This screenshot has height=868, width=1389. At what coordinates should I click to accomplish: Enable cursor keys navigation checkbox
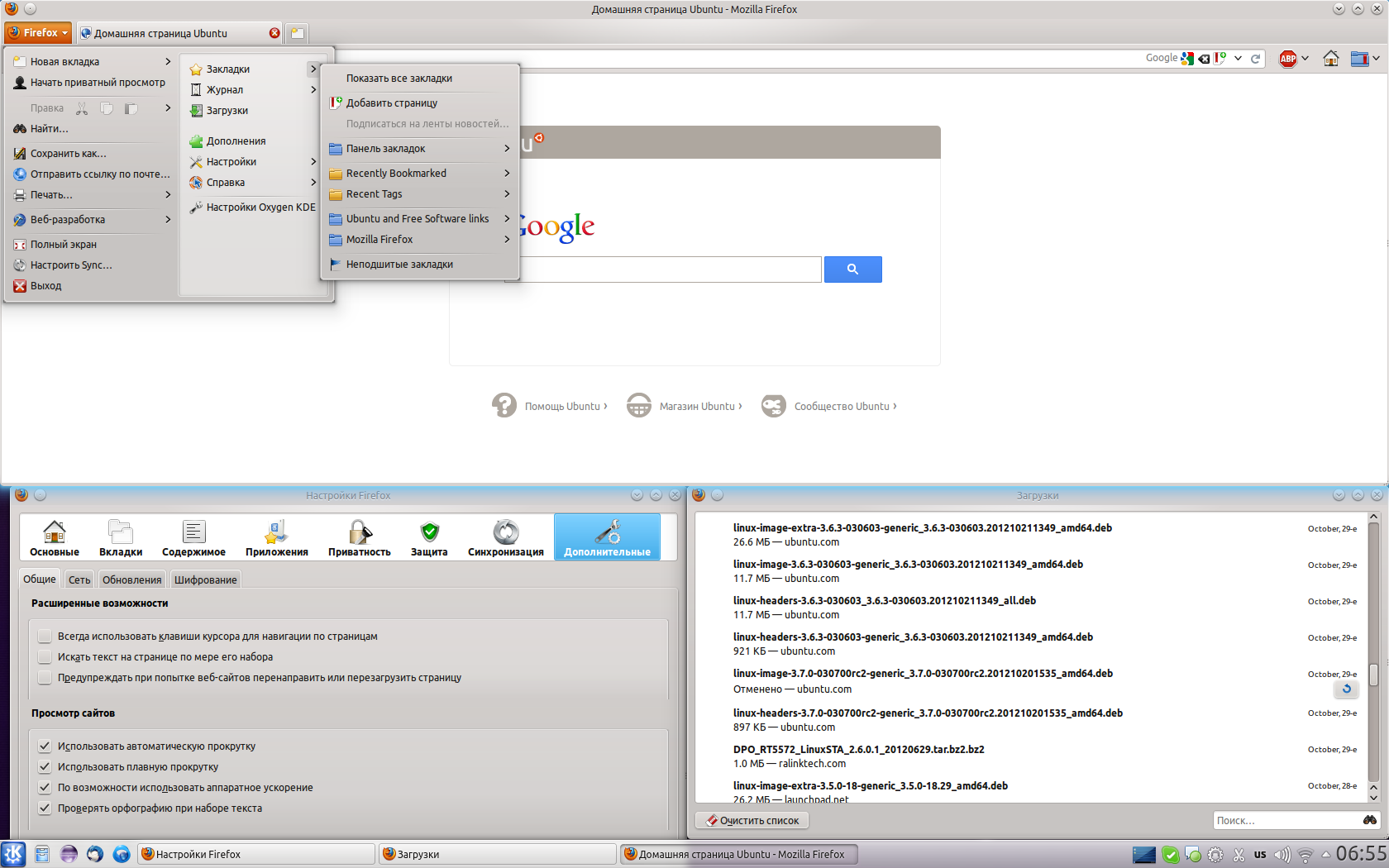coord(45,637)
